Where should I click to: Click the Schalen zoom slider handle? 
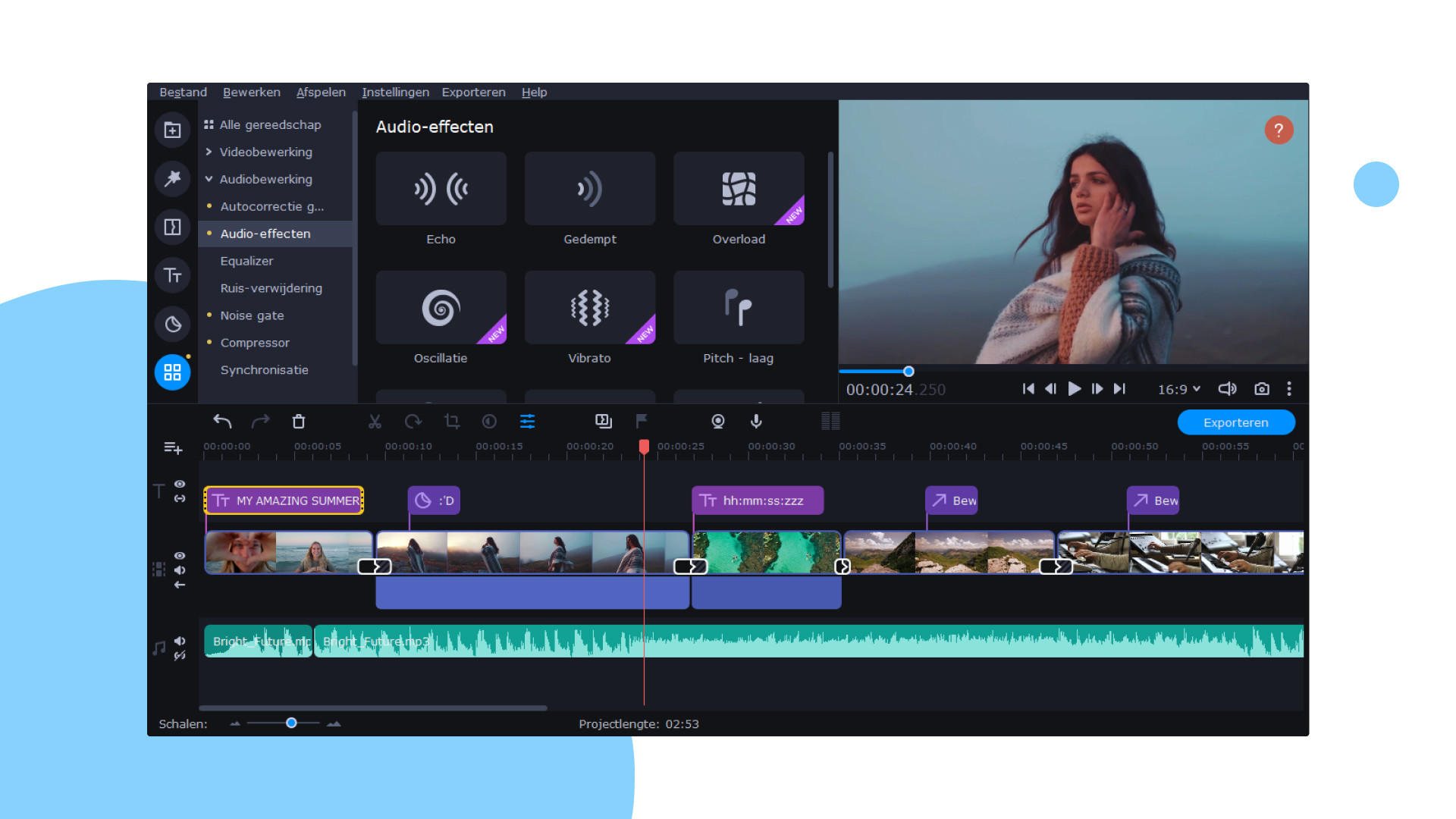tap(291, 723)
